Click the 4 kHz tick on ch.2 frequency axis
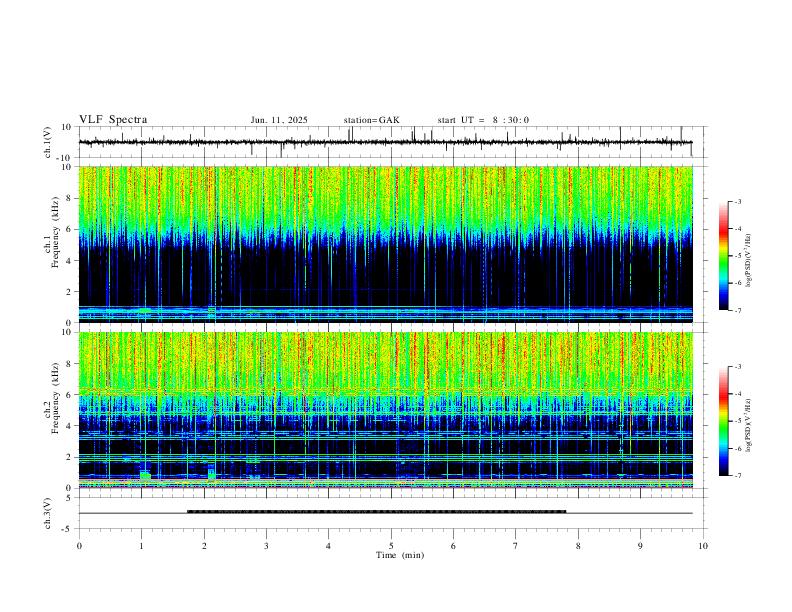 pos(69,426)
